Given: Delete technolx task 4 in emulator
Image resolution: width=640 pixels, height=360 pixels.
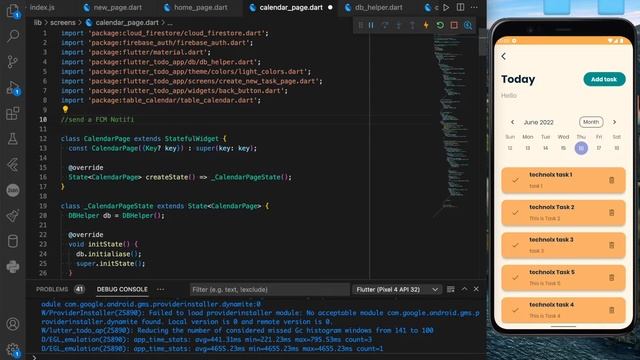Looking at the screenshot, I should [611, 310].
